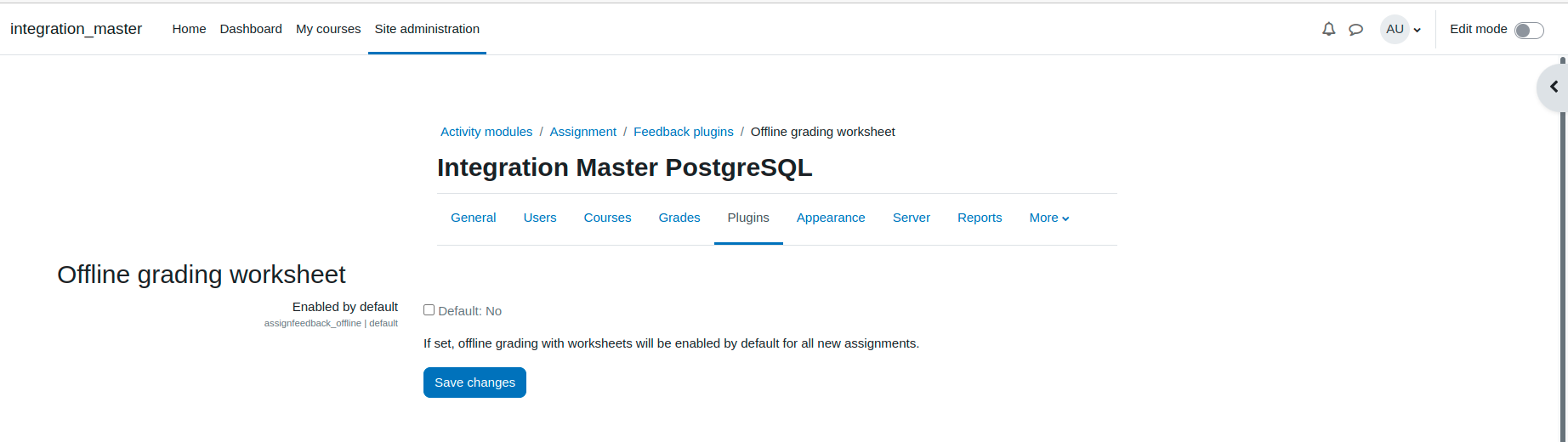Expand the More tab dropdown

click(x=1049, y=218)
